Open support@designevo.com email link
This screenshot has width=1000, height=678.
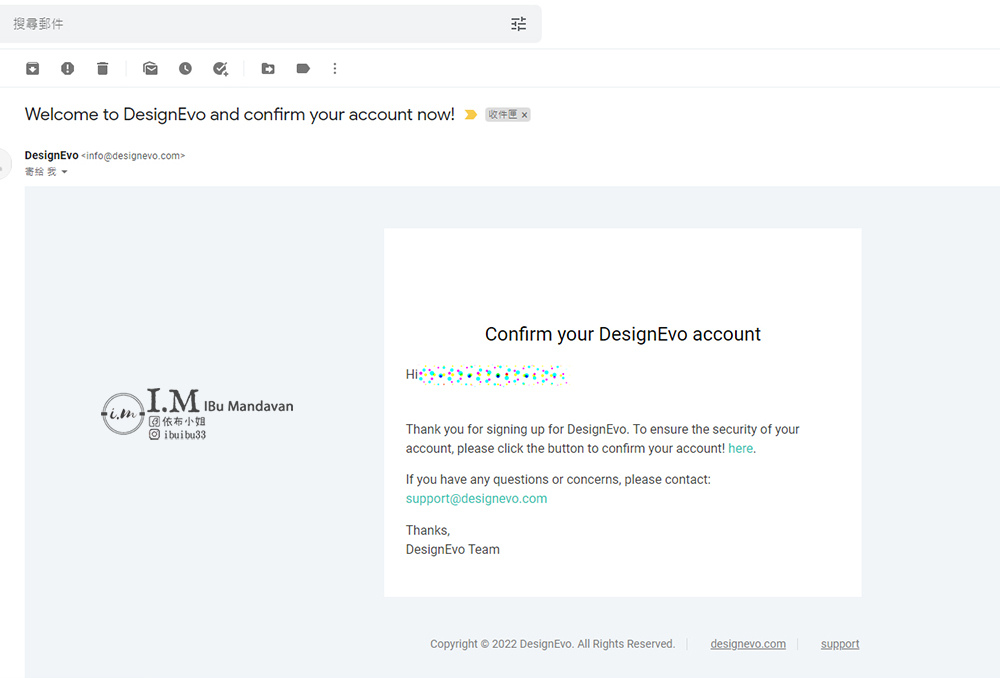[476, 499]
